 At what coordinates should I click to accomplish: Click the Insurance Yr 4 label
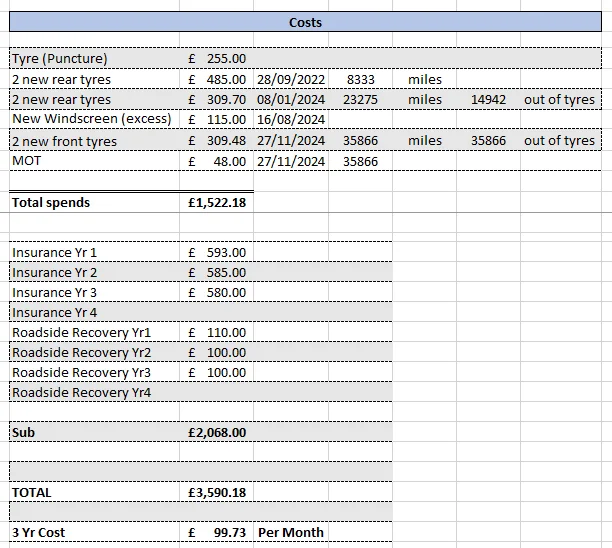[x=54, y=312]
